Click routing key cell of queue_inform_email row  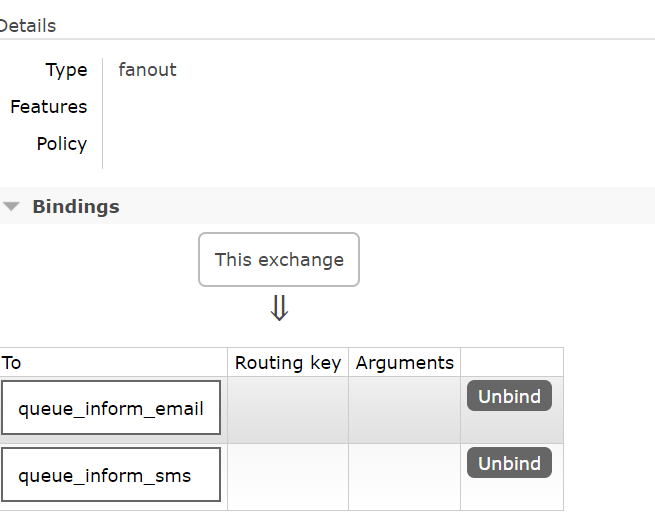(x=288, y=410)
